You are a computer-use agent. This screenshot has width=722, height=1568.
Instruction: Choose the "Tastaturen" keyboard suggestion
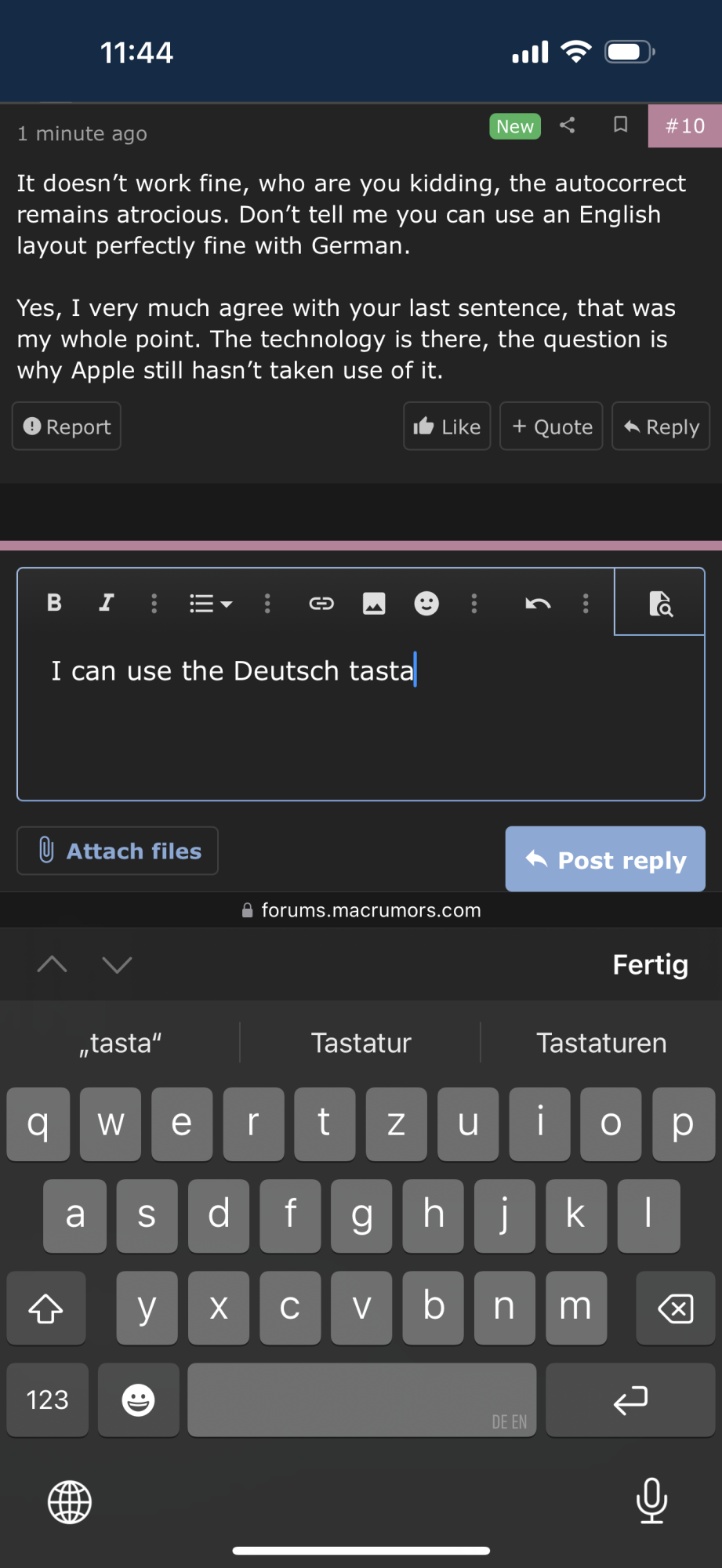tap(601, 1043)
